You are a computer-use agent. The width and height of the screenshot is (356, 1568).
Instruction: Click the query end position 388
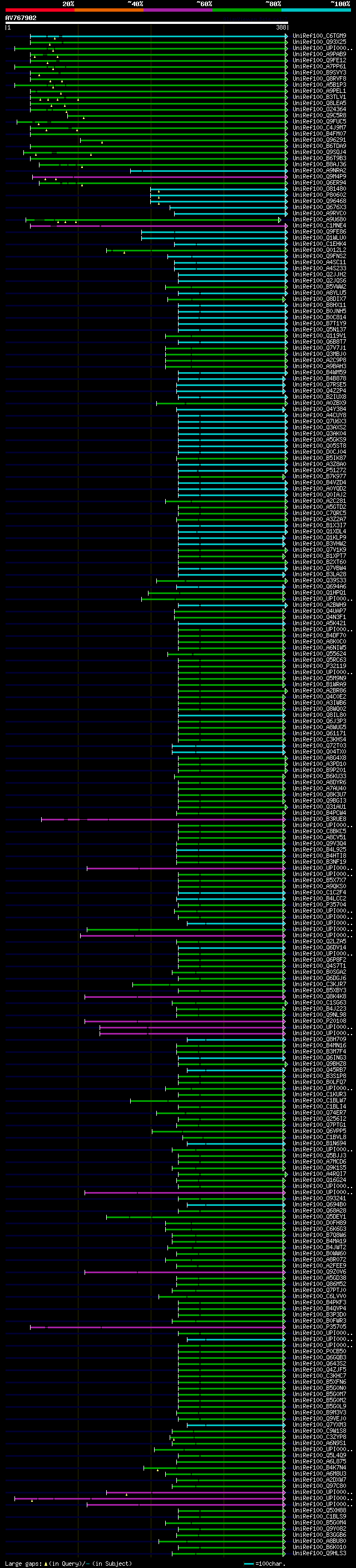(281, 27)
